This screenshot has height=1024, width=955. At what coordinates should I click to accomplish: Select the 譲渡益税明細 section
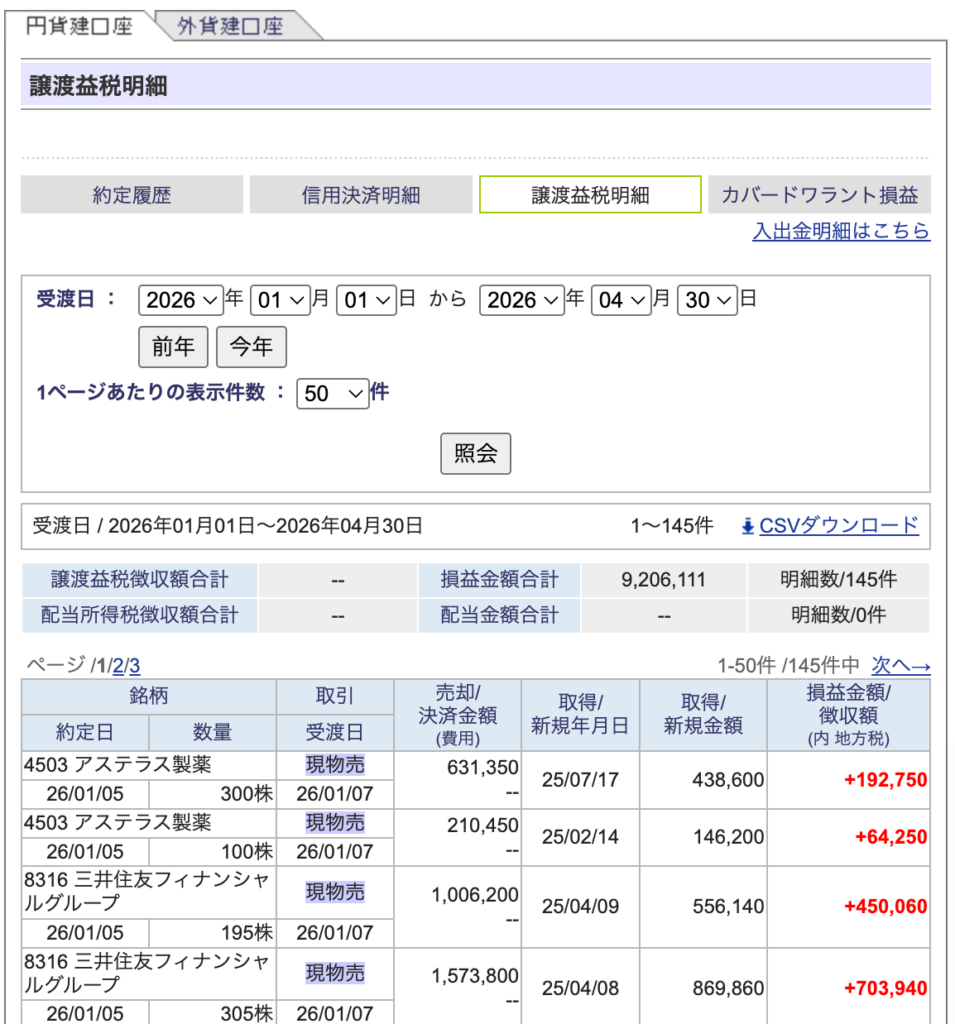click(590, 195)
